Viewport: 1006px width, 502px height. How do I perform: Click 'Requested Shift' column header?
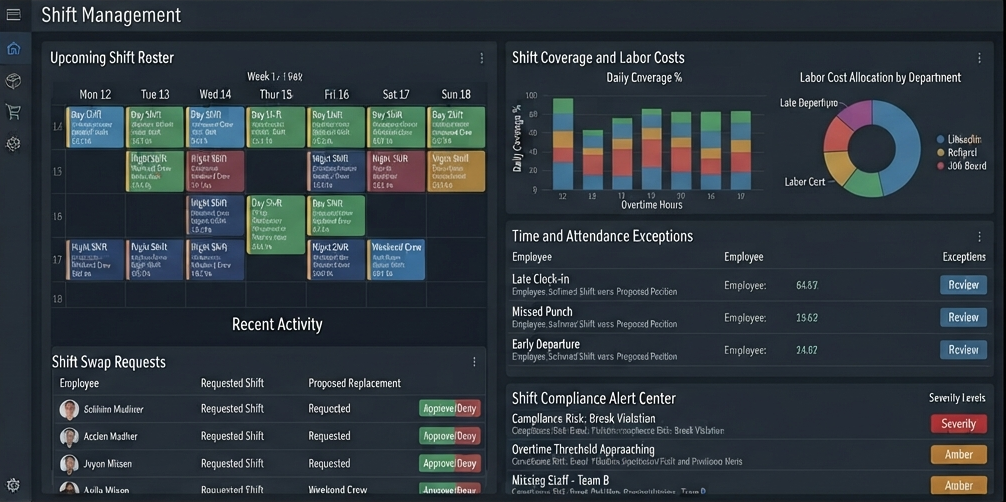[x=232, y=383]
